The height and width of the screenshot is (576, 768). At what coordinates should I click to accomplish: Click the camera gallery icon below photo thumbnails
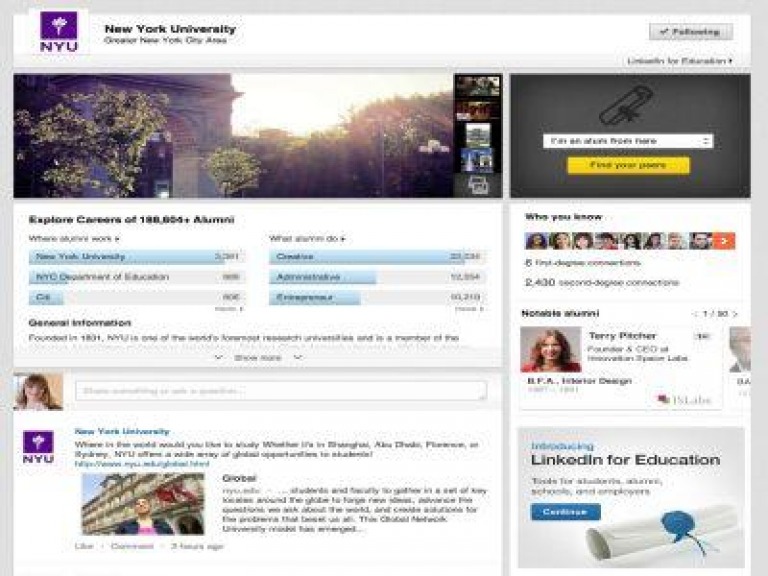(x=476, y=185)
